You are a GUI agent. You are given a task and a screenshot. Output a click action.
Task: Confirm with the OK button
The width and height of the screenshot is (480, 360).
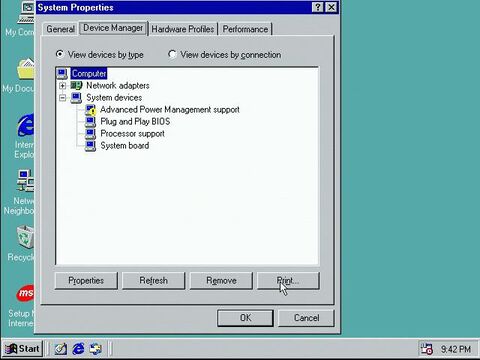(x=245, y=318)
